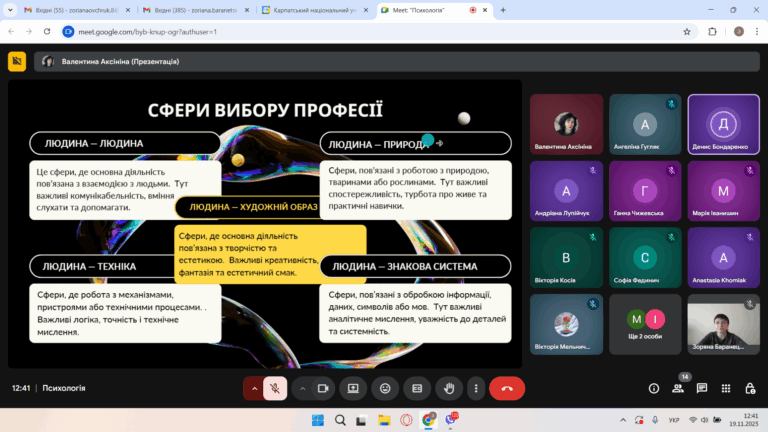Leave call with red hang-up button
Screen dimensions: 768x432
(507, 388)
